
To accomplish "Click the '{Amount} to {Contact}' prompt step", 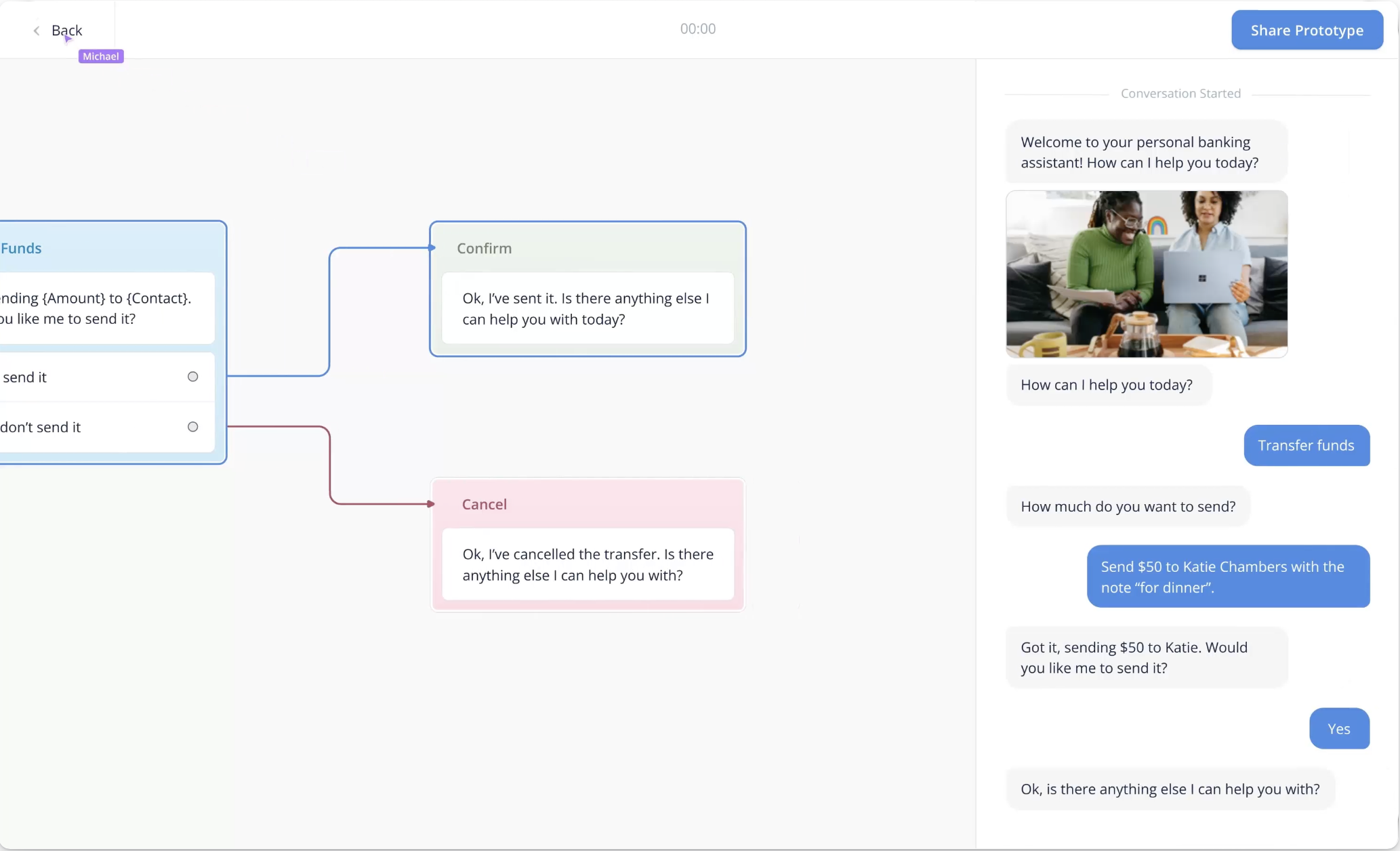I will point(107,308).
